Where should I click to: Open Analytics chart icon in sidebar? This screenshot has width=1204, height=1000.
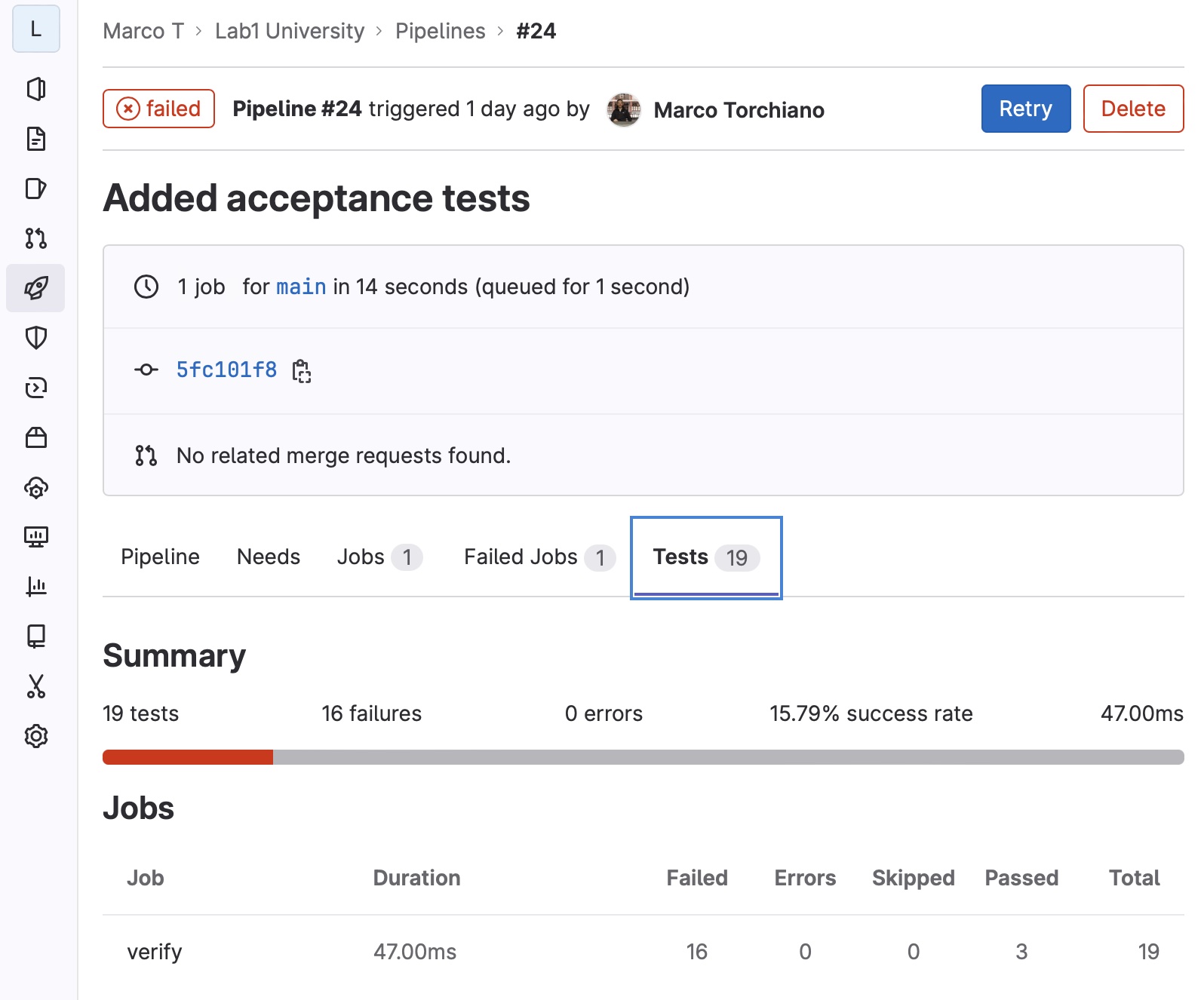tap(35, 587)
